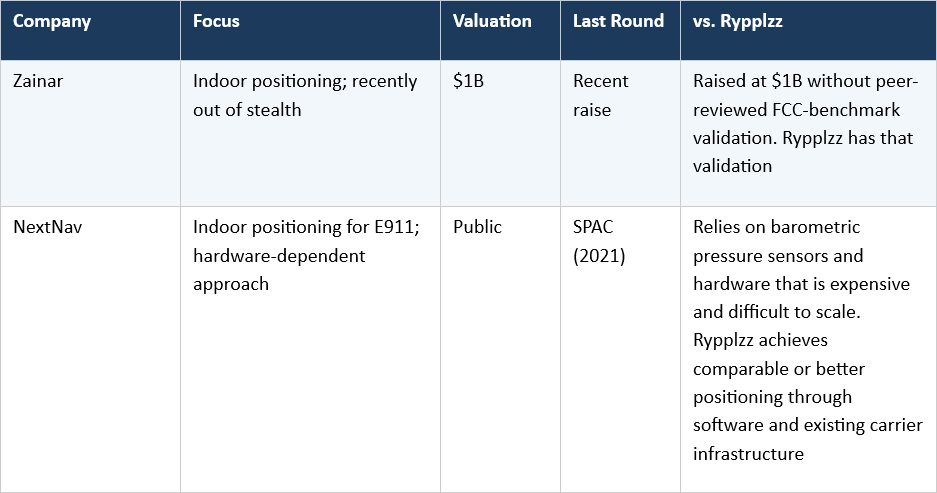The image size is (937, 493).
Task: Click the NextNav company cell
Action: tap(46, 227)
